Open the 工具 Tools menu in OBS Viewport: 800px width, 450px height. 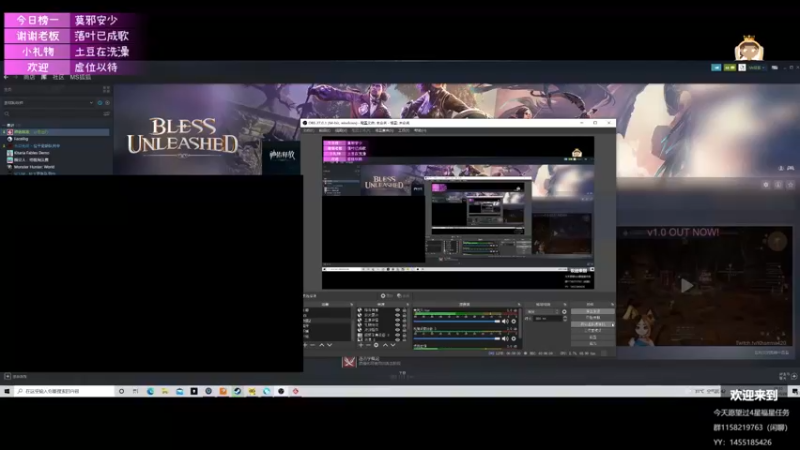pyautogui.click(x=404, y=131)
